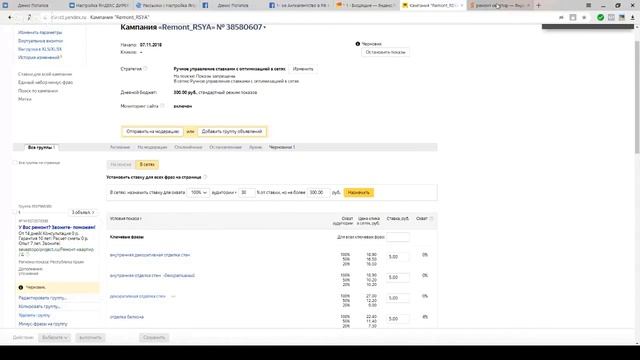This screenshot has width=640, height=360.
Task: Open Удалить группу link
Action: click(x=34, y=315)
